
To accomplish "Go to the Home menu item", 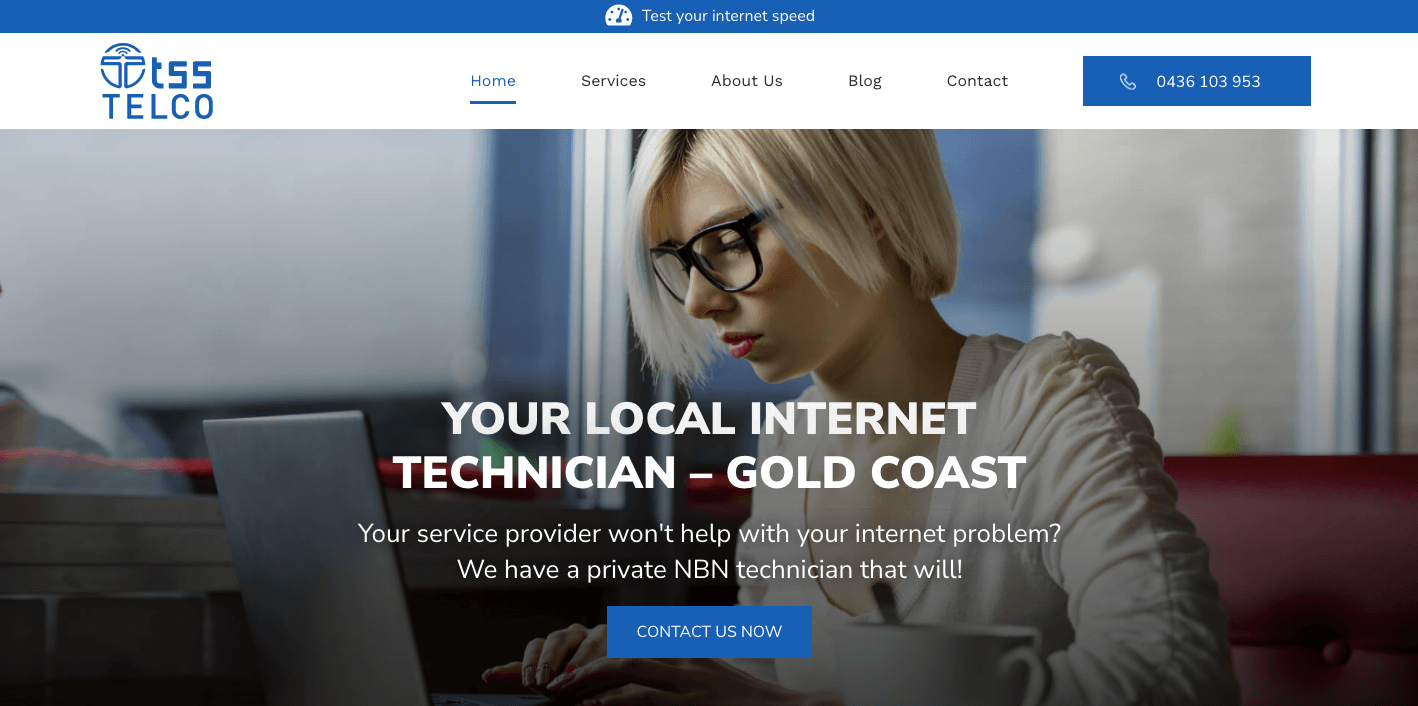I will [493, 81].
